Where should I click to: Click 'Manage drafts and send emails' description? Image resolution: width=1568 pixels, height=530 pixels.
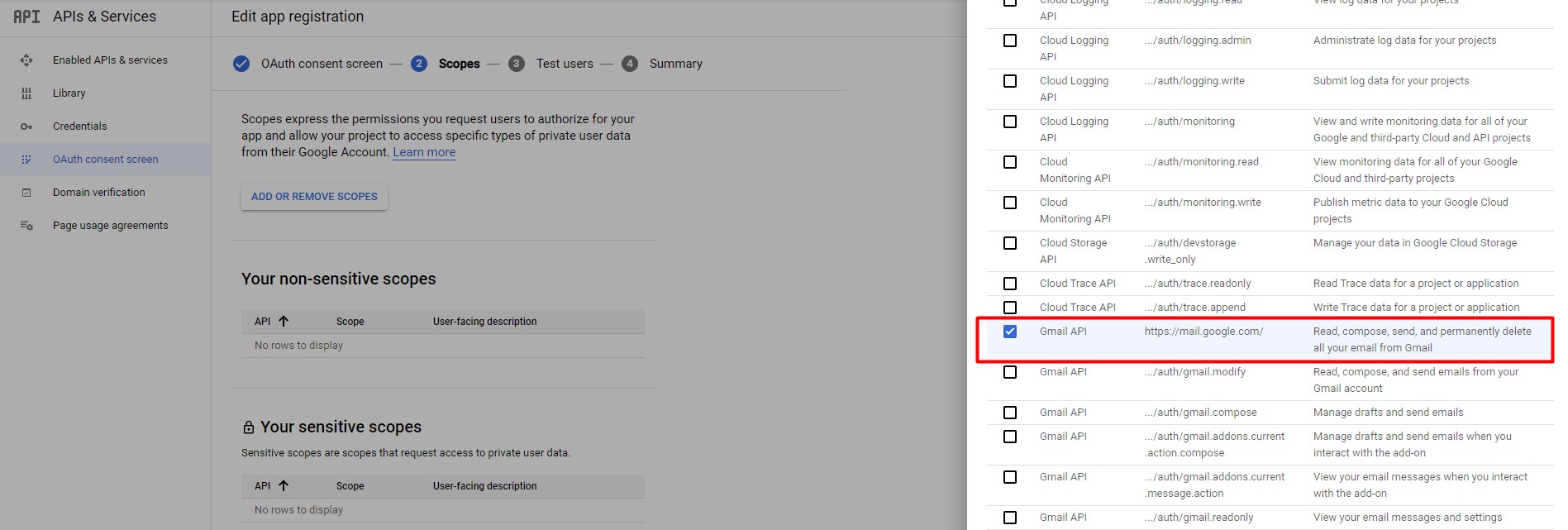tap(1388, 413)
